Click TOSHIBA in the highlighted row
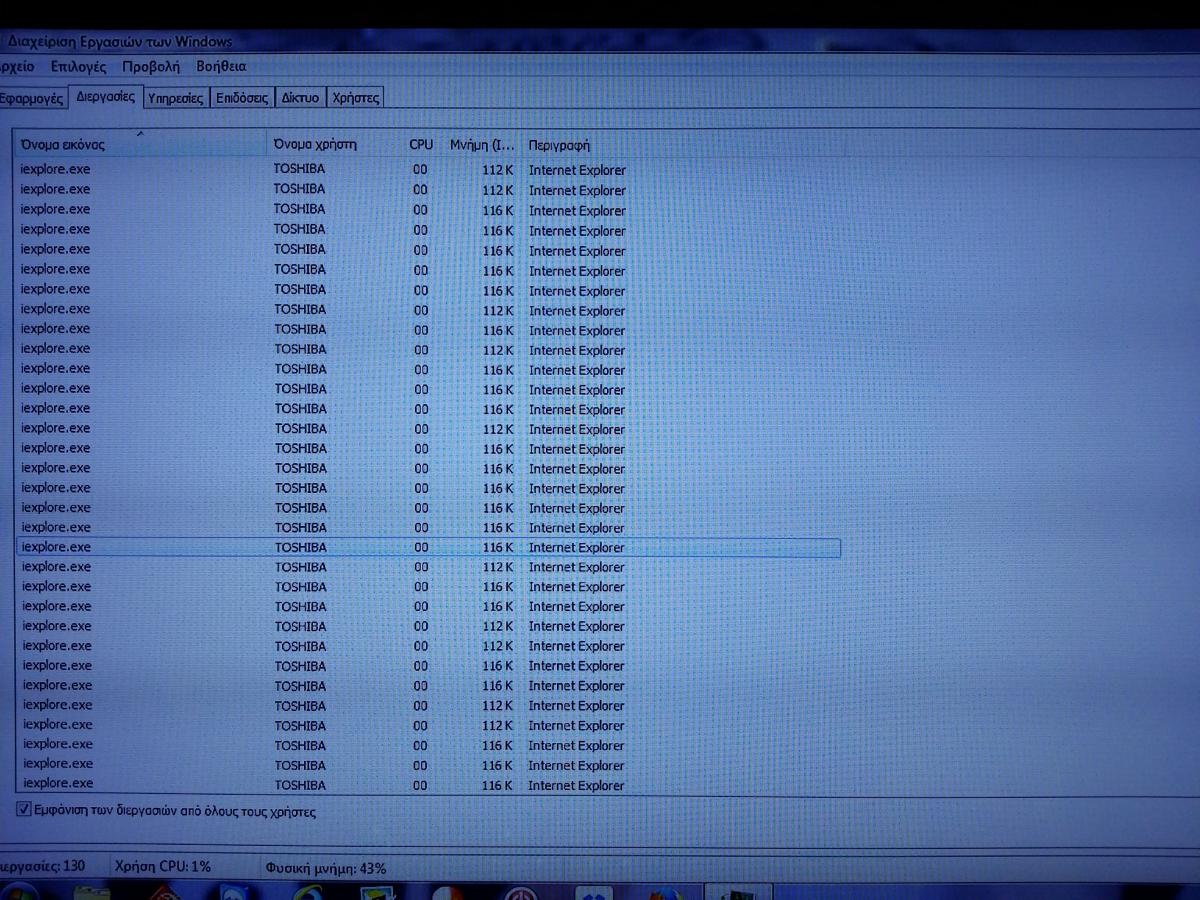 tap(300, 547)
